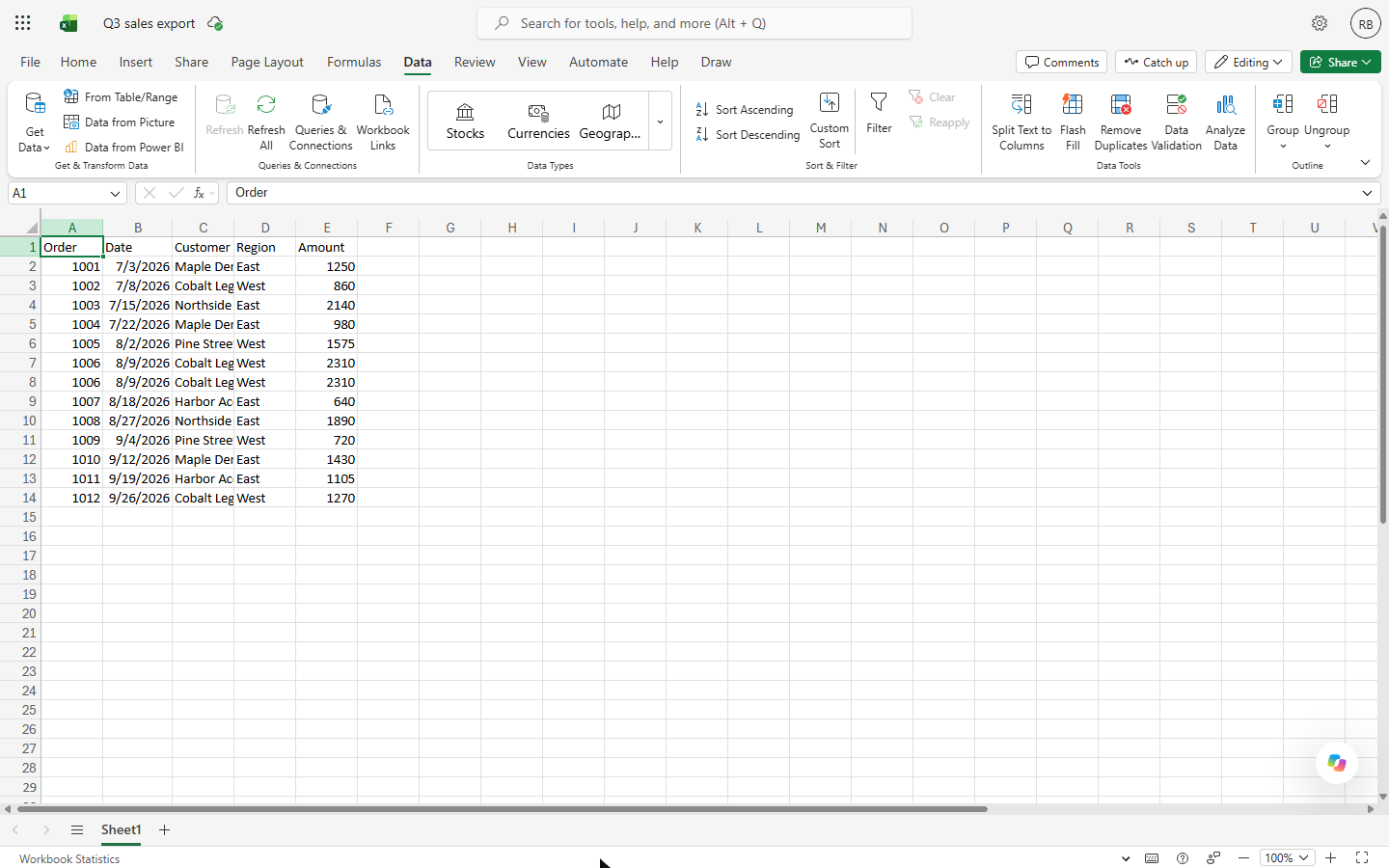Click From Table/Range
Screen dimensions: 1389x868
(x=121, y=97)
